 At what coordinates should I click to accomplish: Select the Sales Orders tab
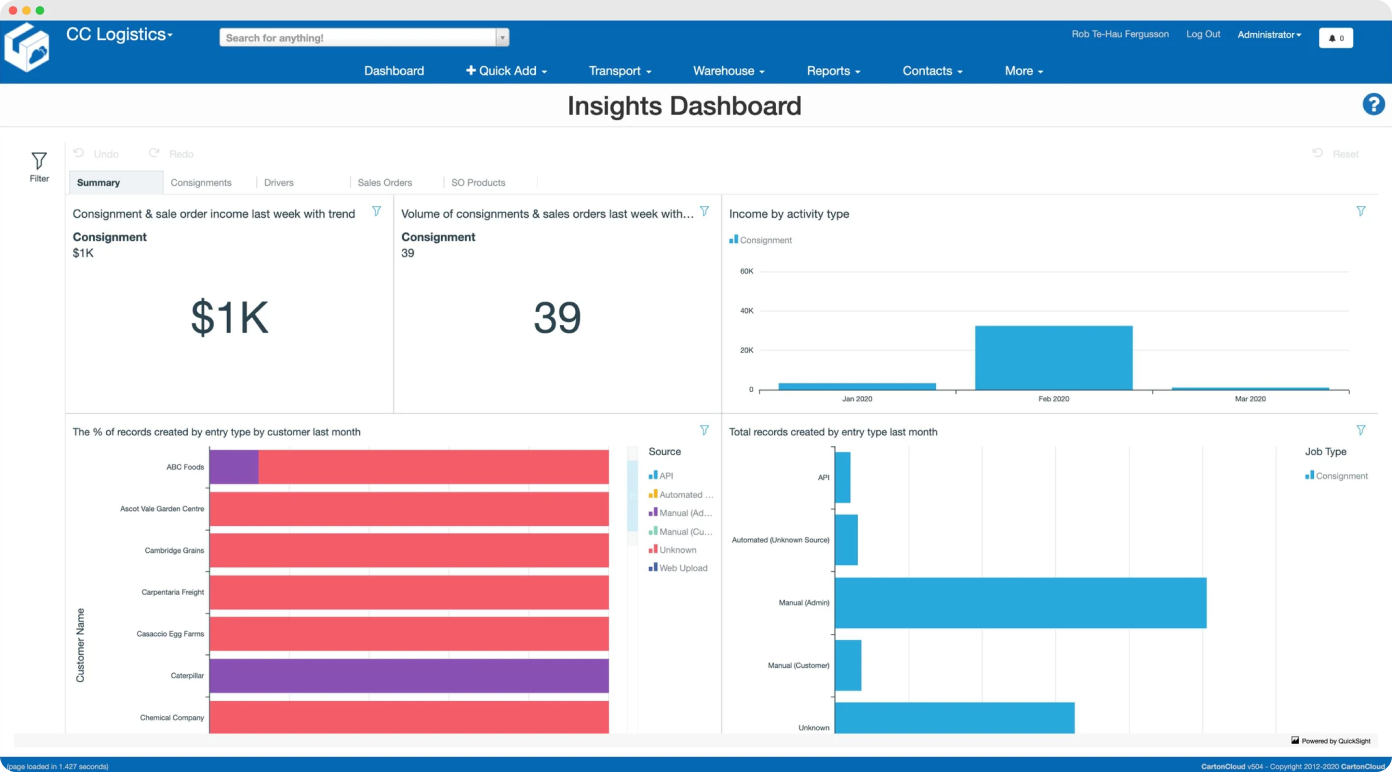click(x=384, y=182)
